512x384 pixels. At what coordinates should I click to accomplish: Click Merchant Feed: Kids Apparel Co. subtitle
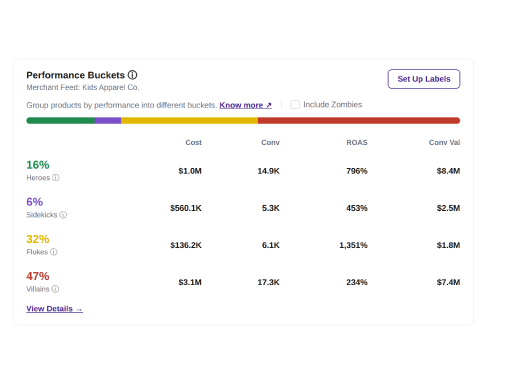point(83,87)
